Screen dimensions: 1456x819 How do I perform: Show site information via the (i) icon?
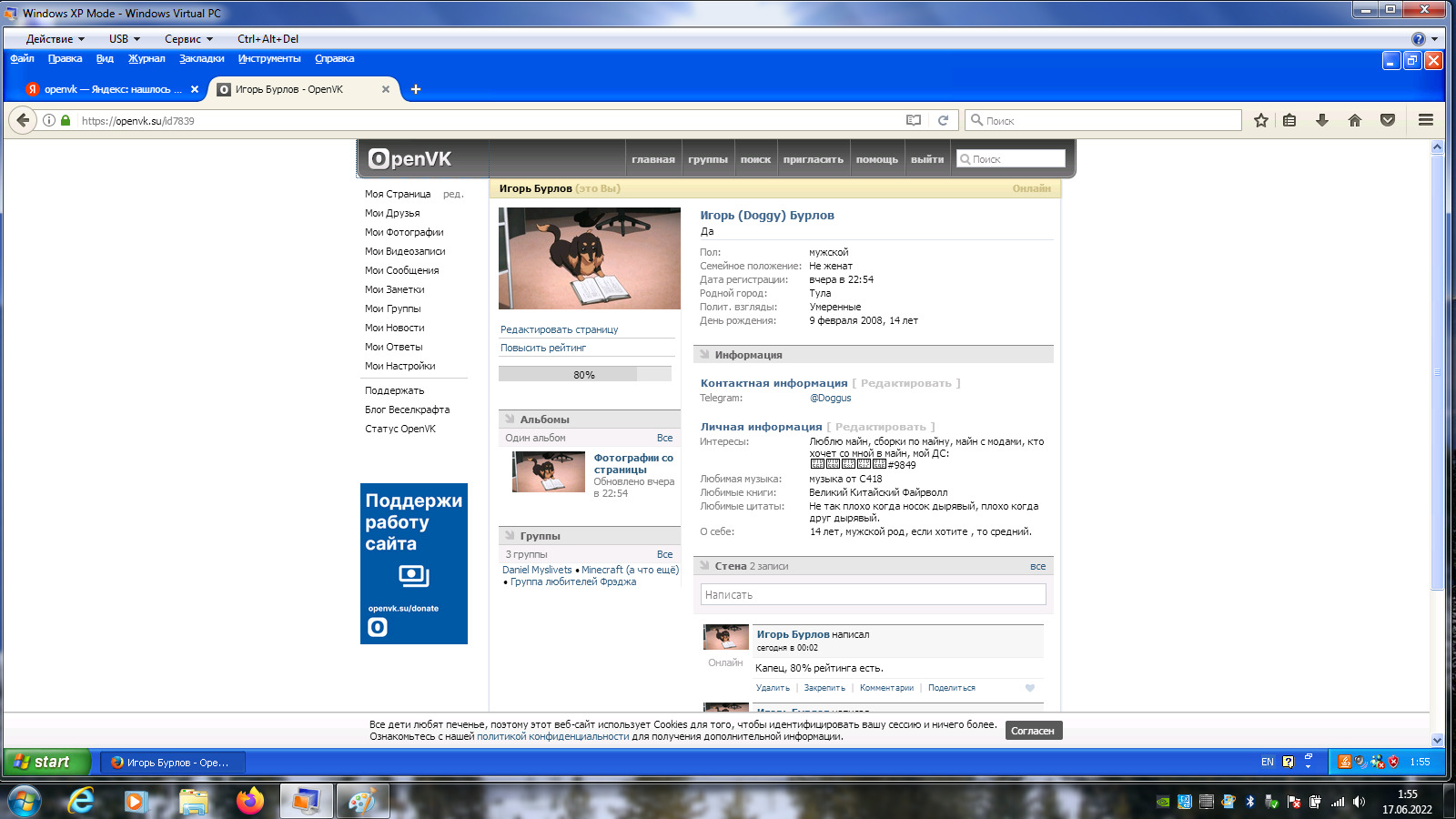tap(49, 120)
